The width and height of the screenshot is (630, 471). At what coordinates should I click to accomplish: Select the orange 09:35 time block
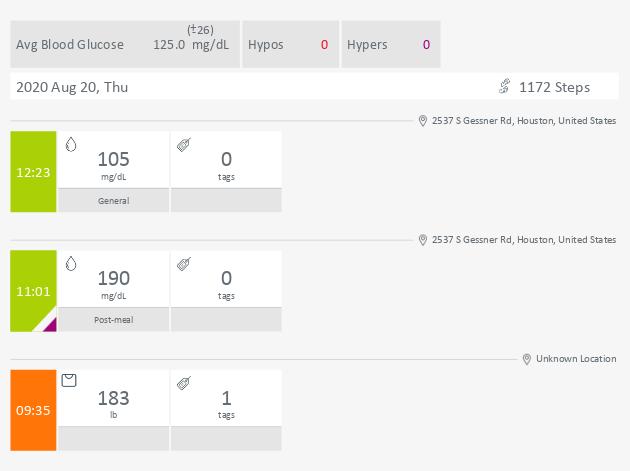[x=33, y=410]
